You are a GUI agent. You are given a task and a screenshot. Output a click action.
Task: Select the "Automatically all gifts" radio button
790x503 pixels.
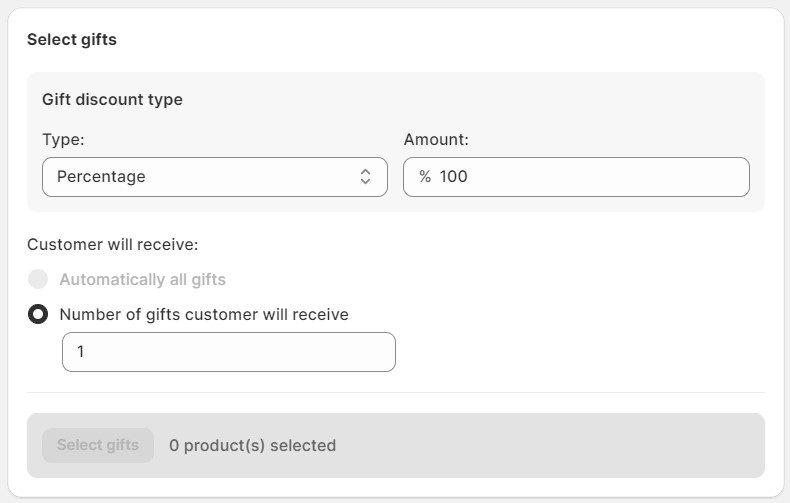pos(38,280)
